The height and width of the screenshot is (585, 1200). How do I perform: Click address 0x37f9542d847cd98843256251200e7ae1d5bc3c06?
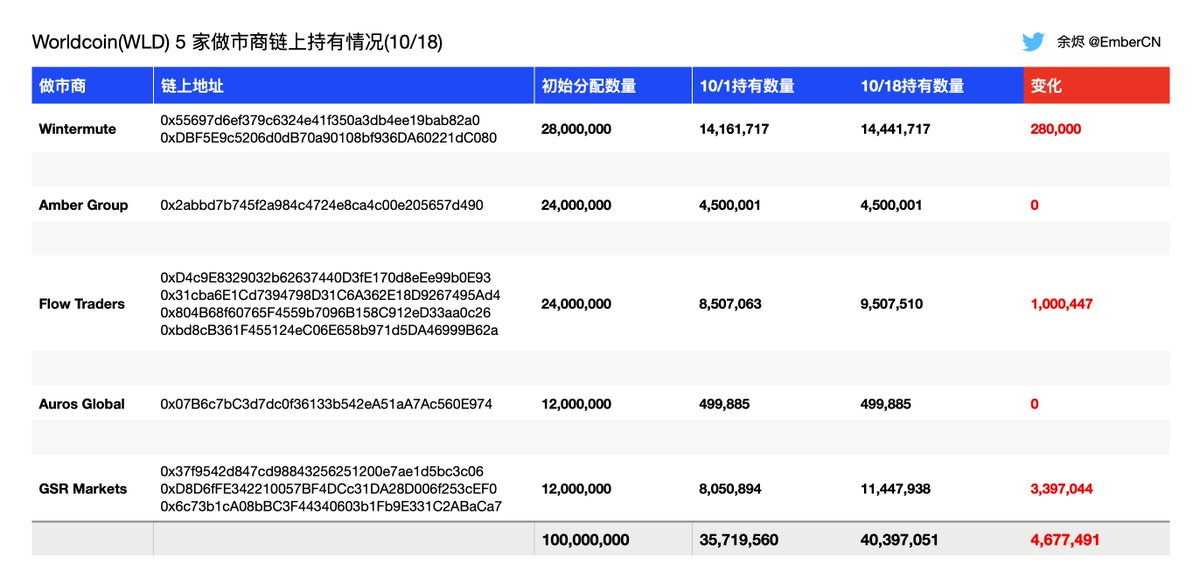tap(322, 471)
